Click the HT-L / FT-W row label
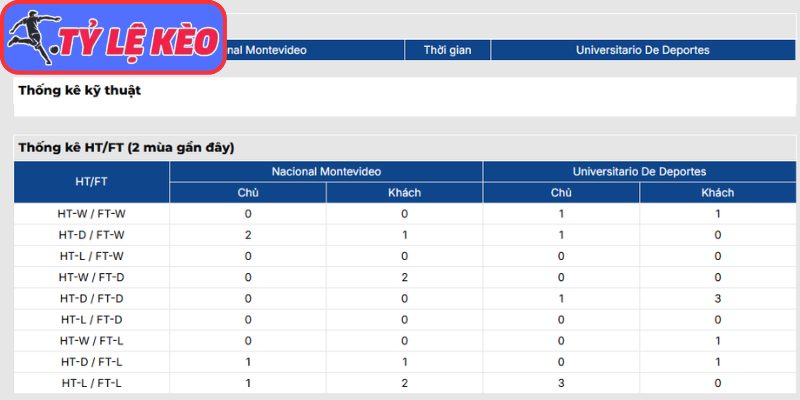This screenshot has height=400, width=800. 92,256
